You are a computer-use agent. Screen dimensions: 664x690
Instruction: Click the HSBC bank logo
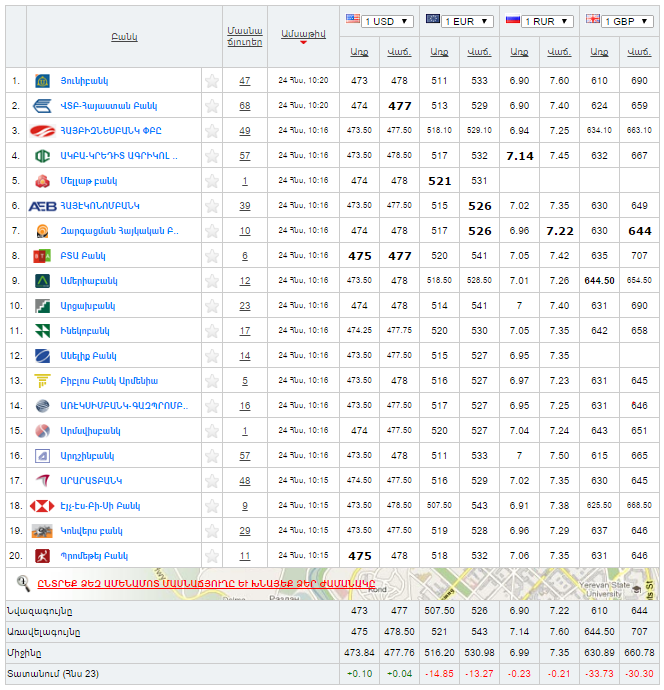(42, 506)
